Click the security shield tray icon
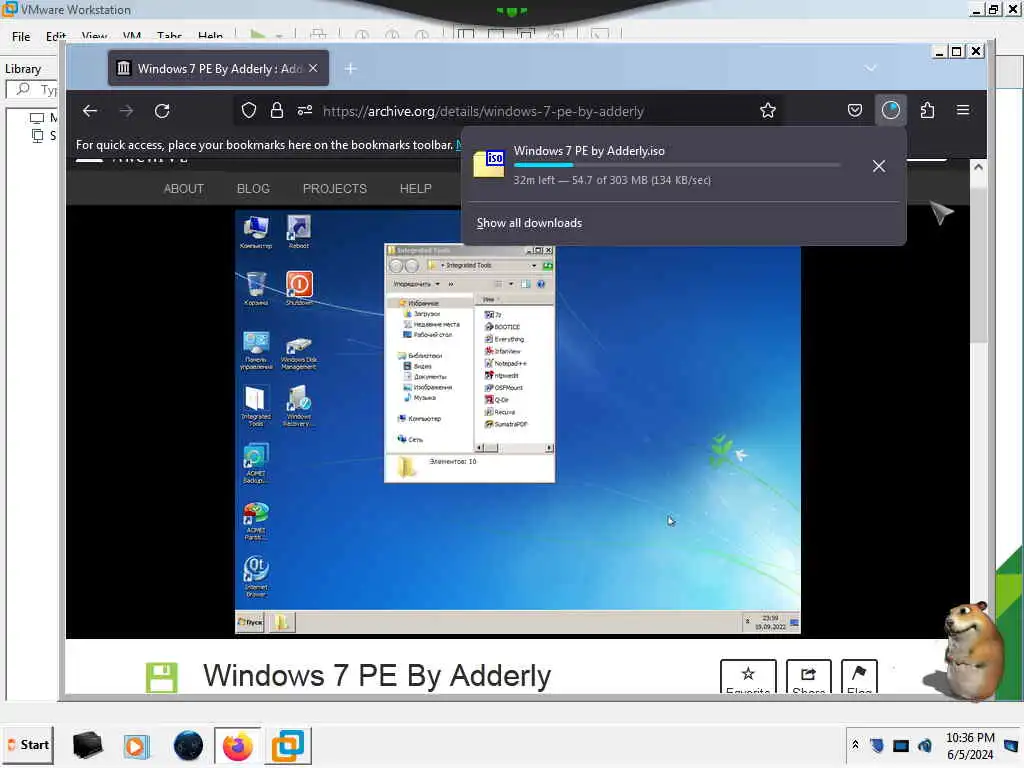This screenshot has width=1024, height=768. point(877,745)
